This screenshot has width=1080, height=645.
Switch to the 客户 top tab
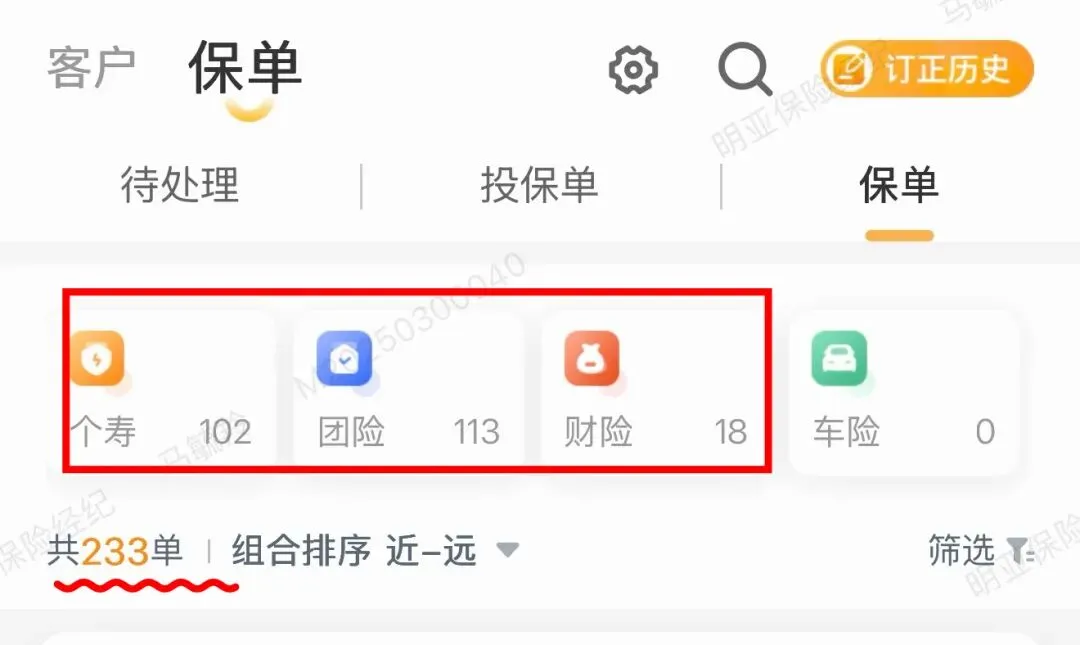click(x=91, y=69)
